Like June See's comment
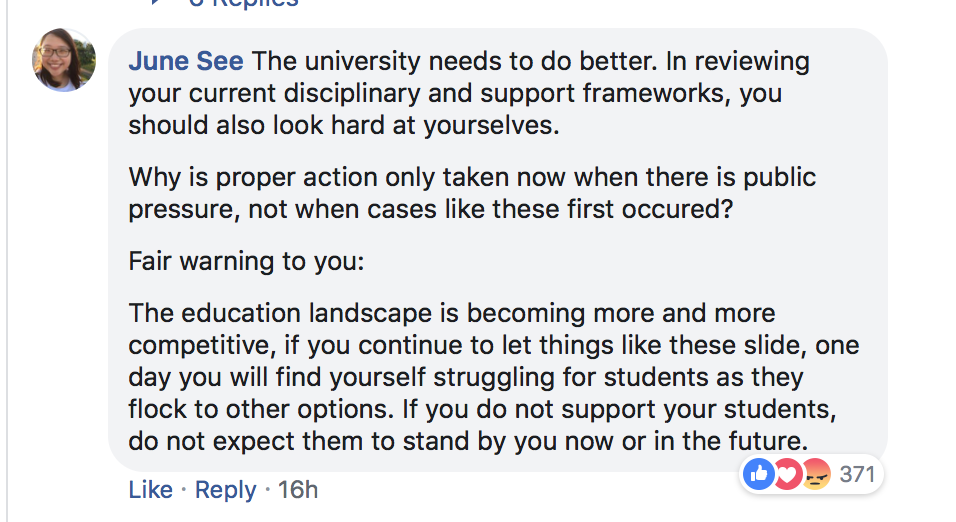Screen dimensions: 956x522 [x=150, y=490]
